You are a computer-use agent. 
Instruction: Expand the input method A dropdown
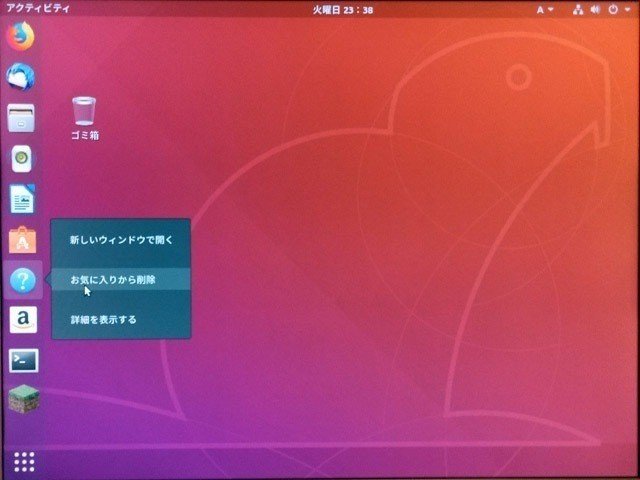coord(544,10)
